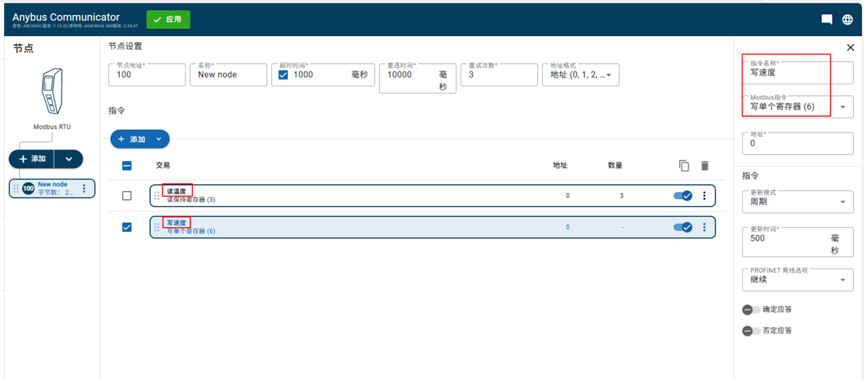Click the Modbus RTU device image
This screenshot has height=380, width=864.
point(52,91)
